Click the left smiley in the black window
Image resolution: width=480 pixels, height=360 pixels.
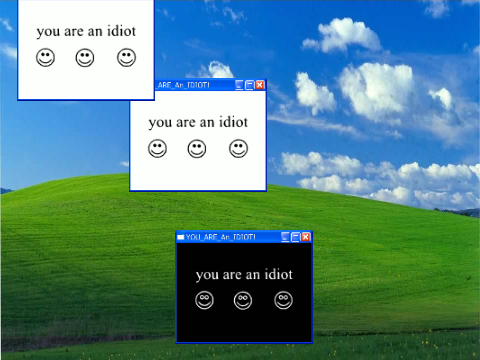[x=204, y=300]
